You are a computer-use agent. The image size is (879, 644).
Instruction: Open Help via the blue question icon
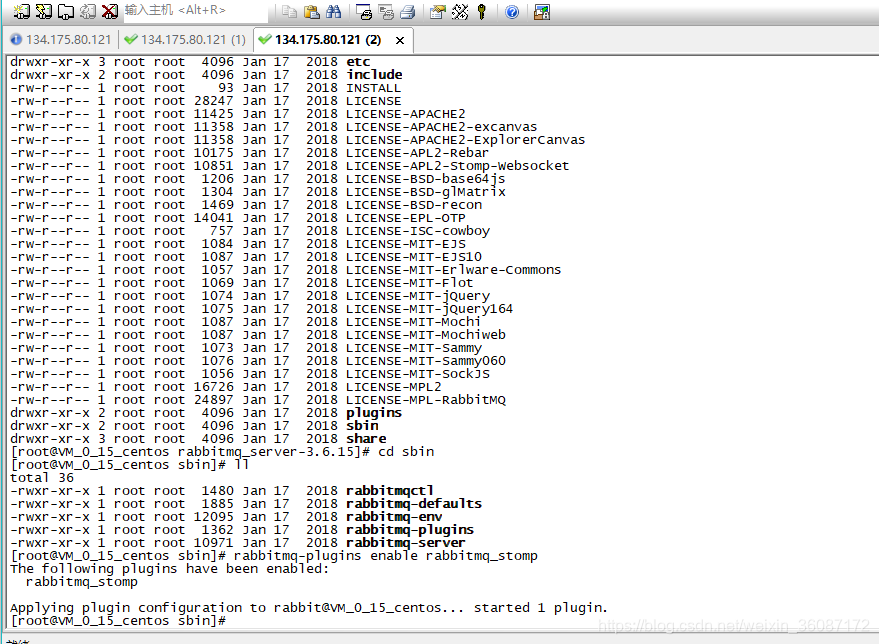coord(512,11)
